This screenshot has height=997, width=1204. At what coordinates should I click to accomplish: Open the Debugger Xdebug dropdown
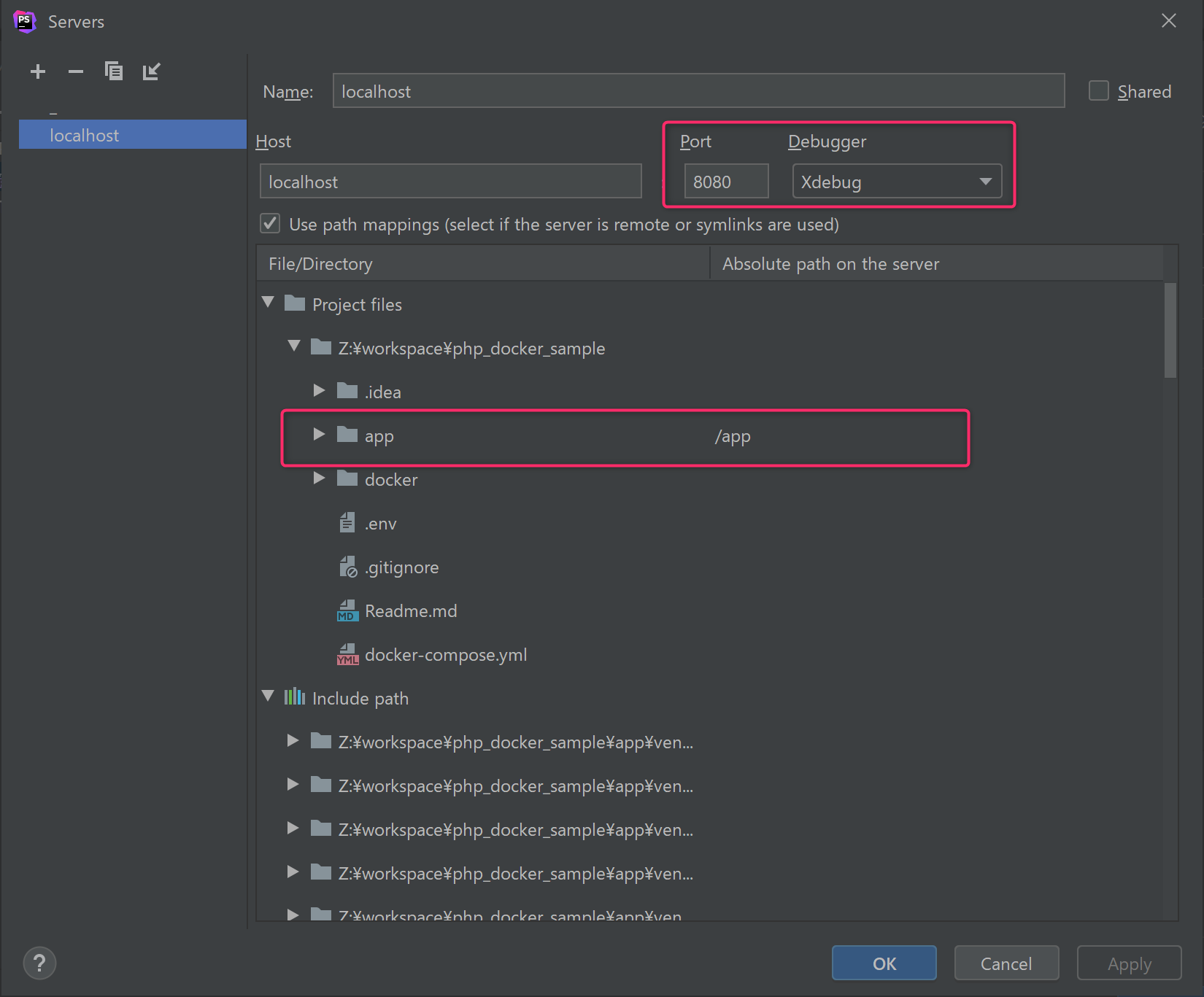pyautogui.click(x=897, y=182)
